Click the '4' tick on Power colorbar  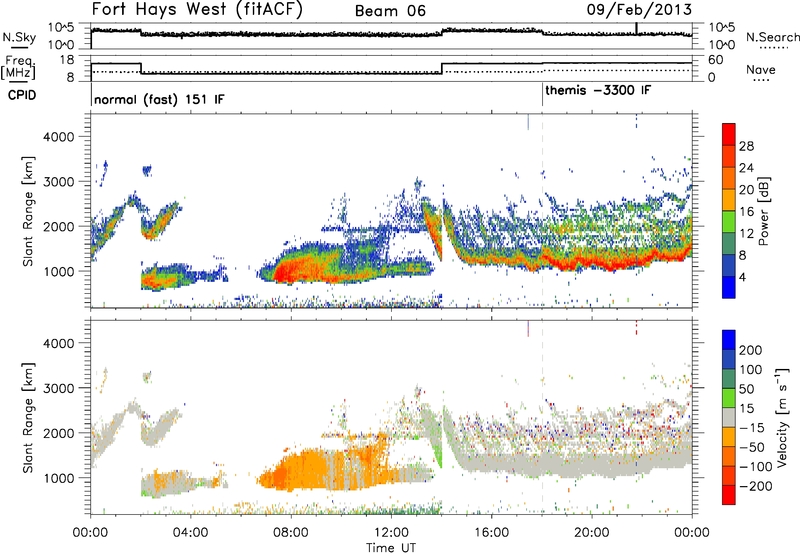(743, 277)
